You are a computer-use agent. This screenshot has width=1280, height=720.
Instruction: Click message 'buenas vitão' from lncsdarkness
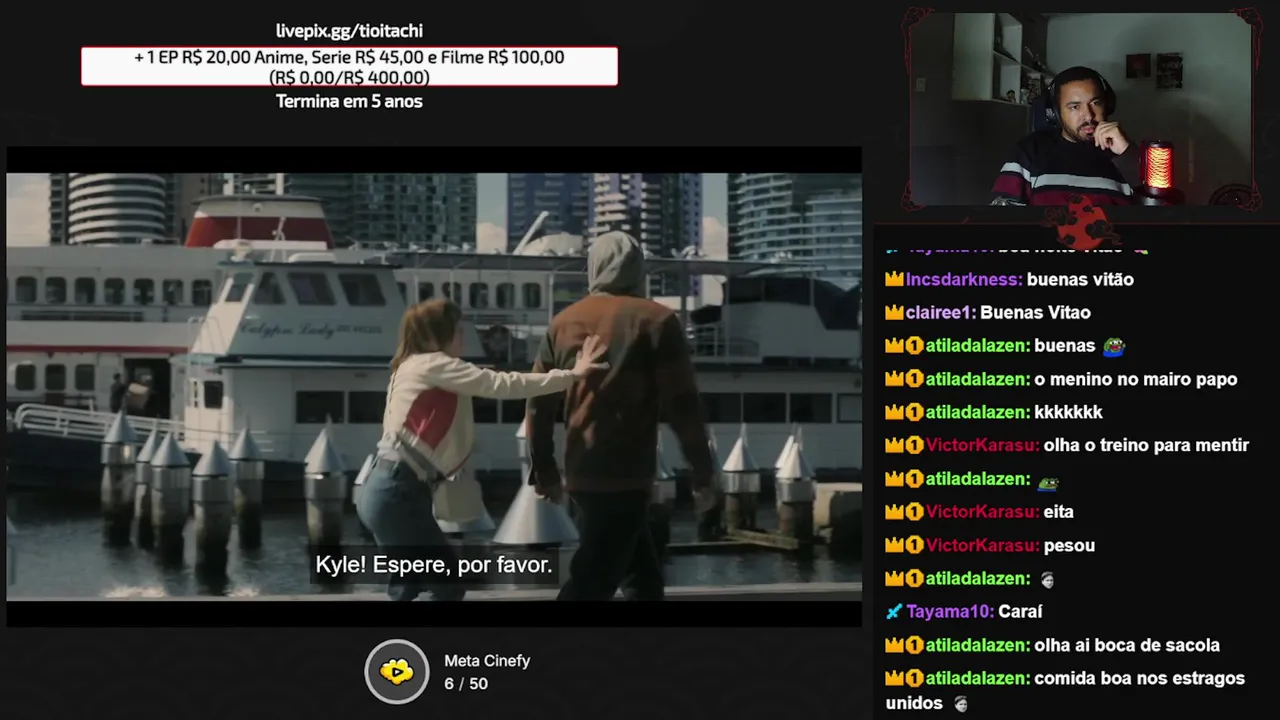[1080, 280]
